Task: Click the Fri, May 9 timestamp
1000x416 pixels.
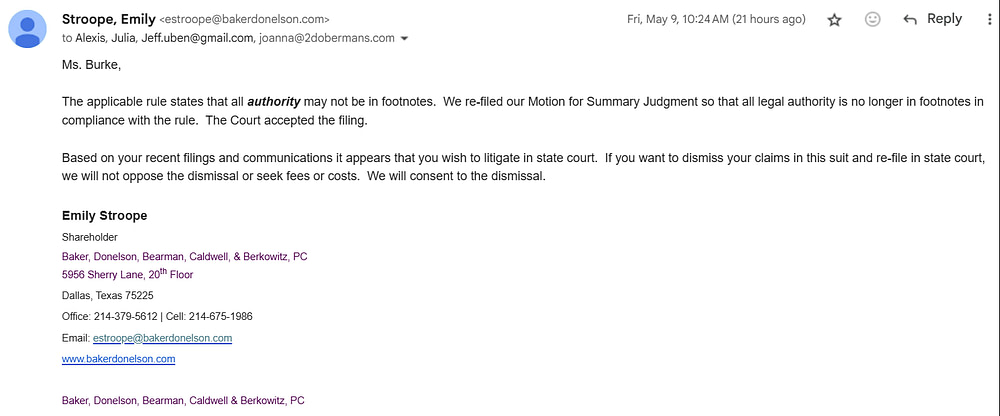Action: point(716,19)
